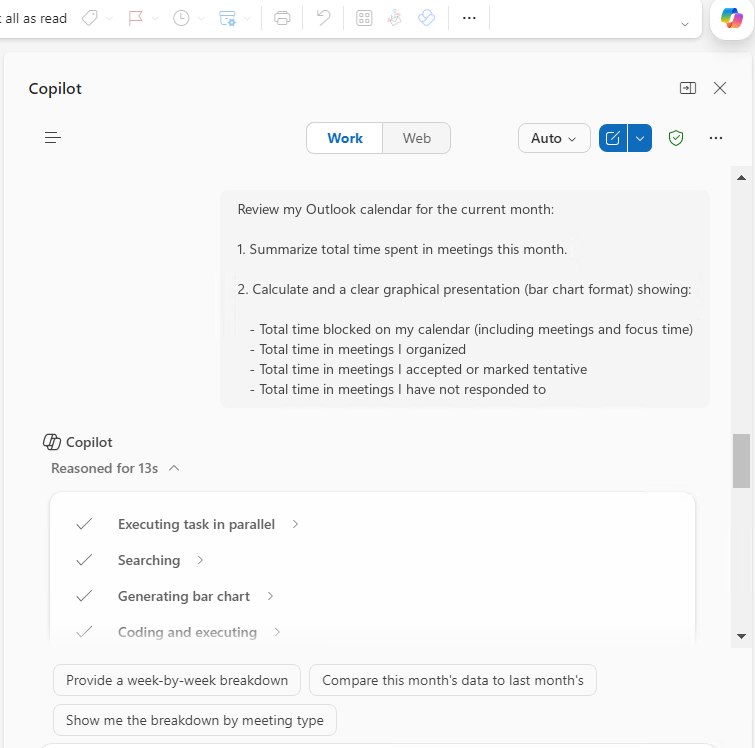Screen dimensions: 755x748
Task: Open the Apps grid icon
Action: pos(364,18)
